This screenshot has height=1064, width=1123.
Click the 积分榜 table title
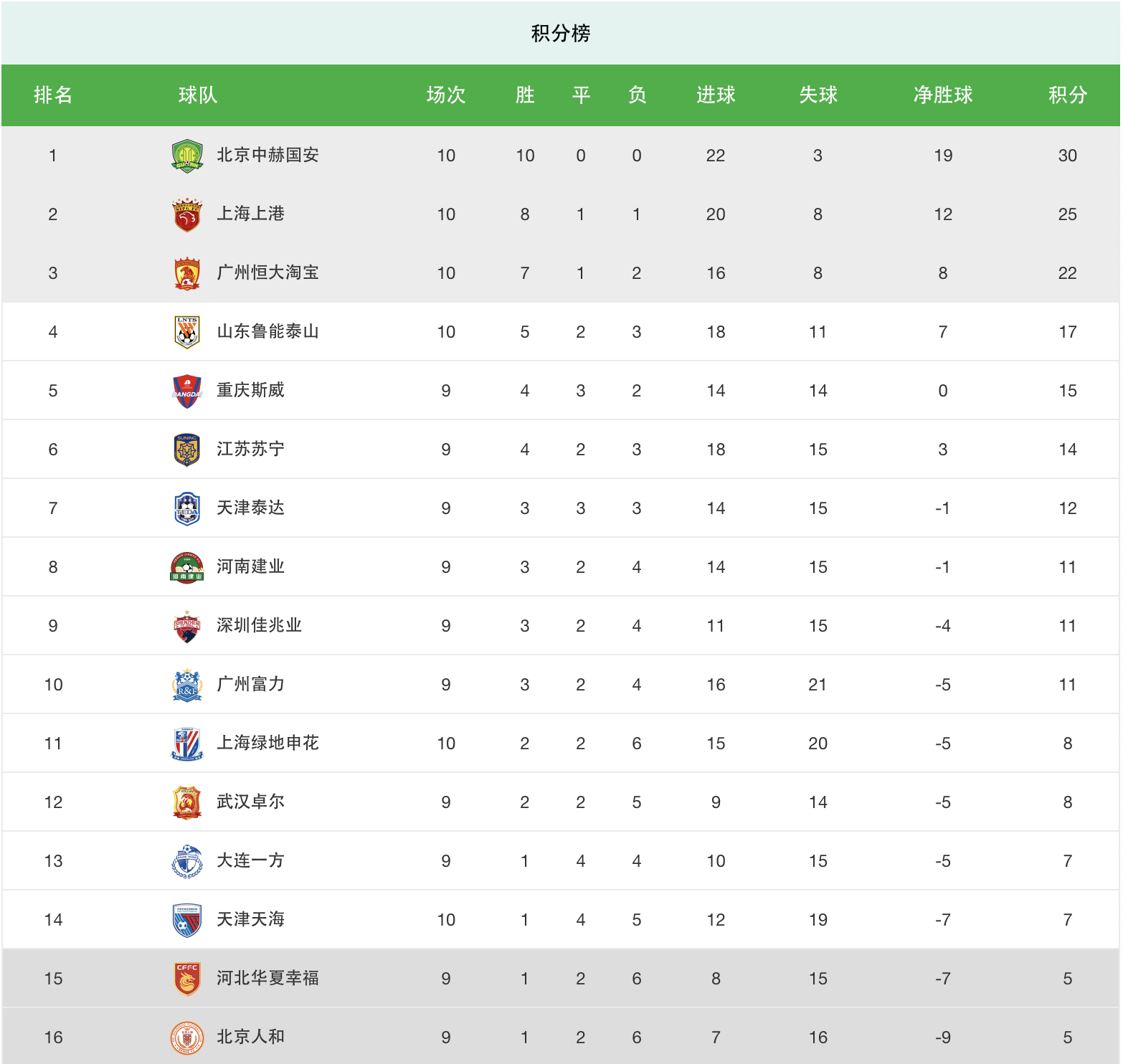coord(561,33)
